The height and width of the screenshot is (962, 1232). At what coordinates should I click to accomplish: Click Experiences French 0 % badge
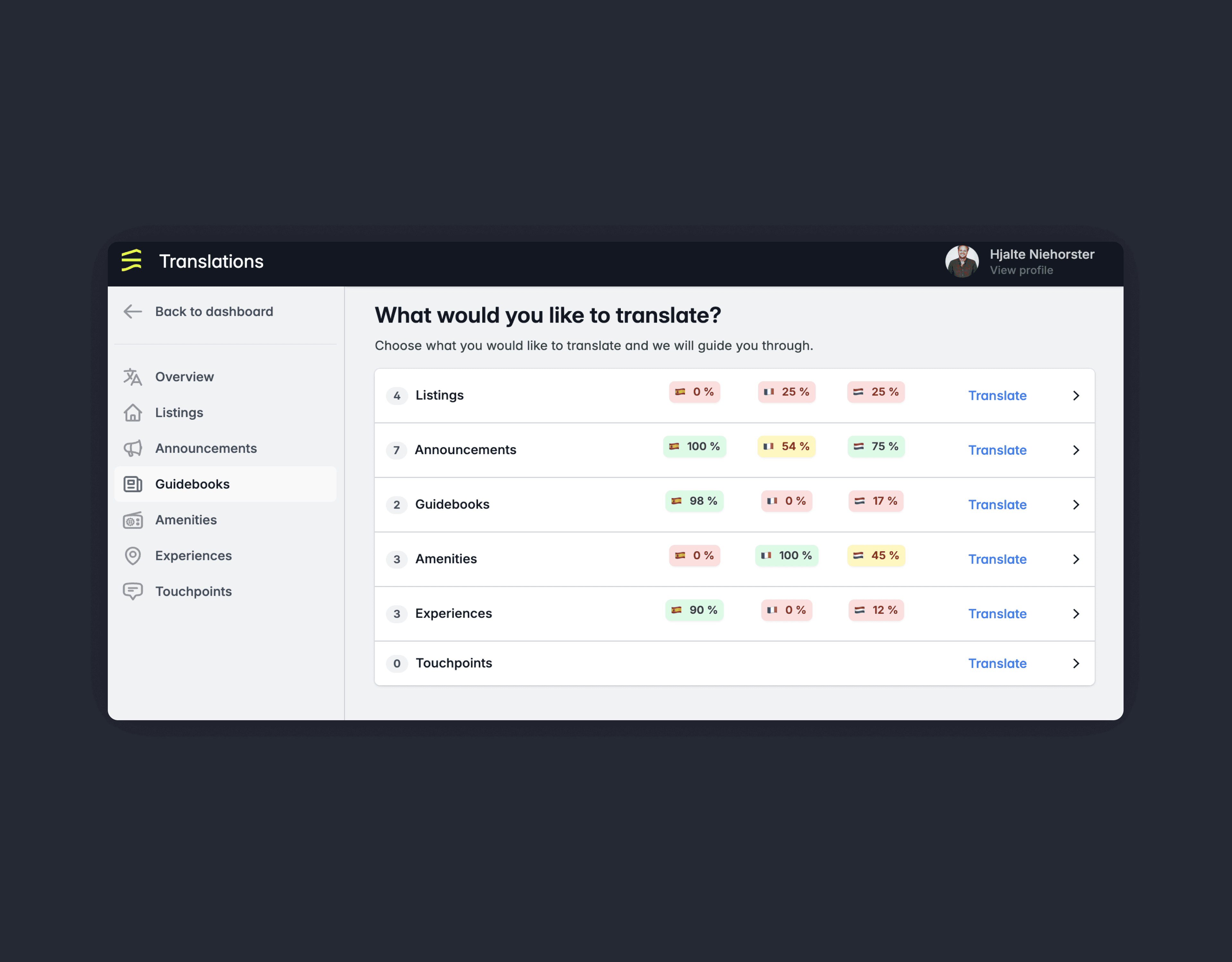point(786,610)
